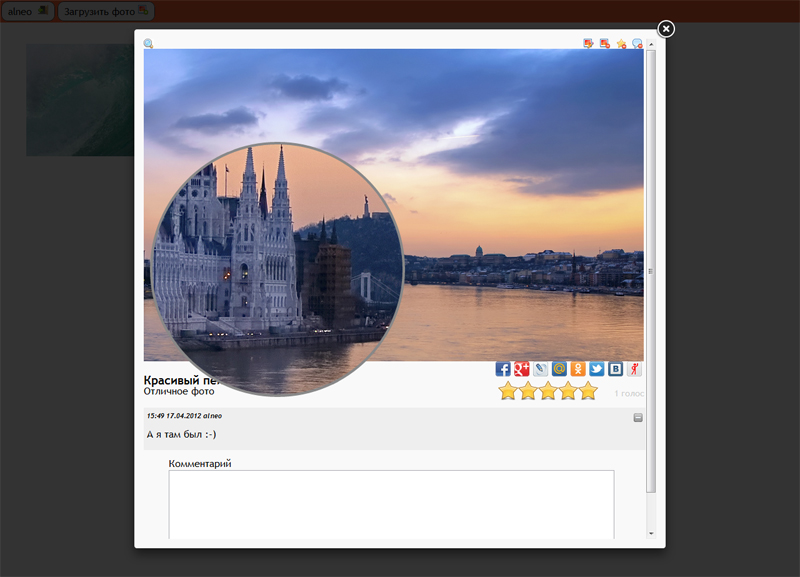Share via the LiveJournal pencil icon

point(540,369)
